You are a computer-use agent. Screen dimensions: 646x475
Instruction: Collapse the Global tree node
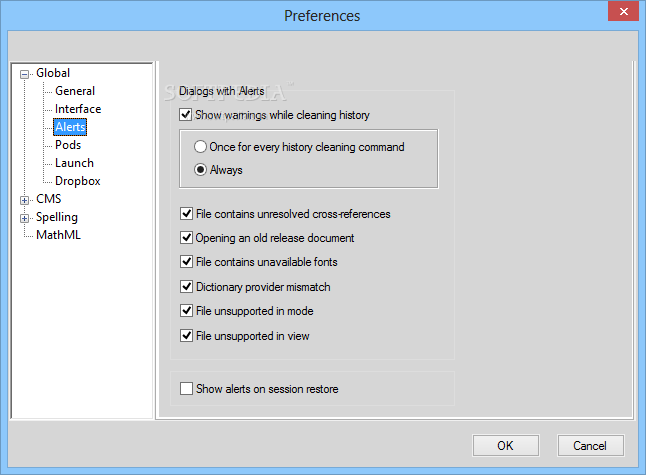[24, 74]
